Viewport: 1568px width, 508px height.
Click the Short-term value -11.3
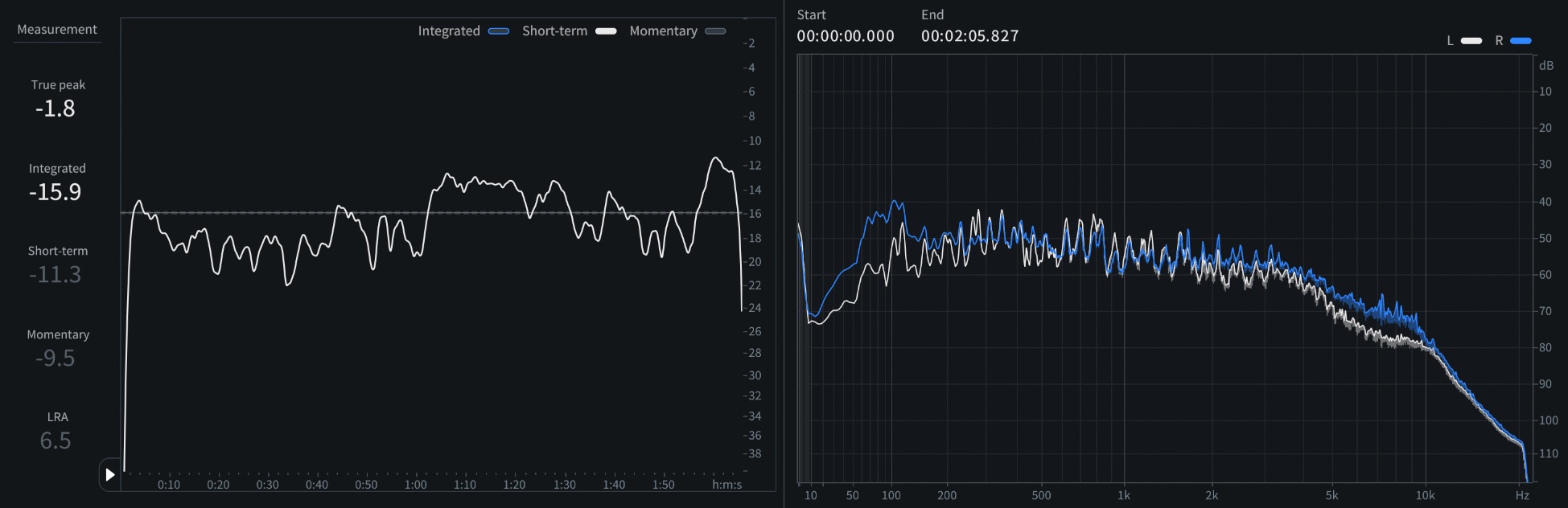coord(55,275)
